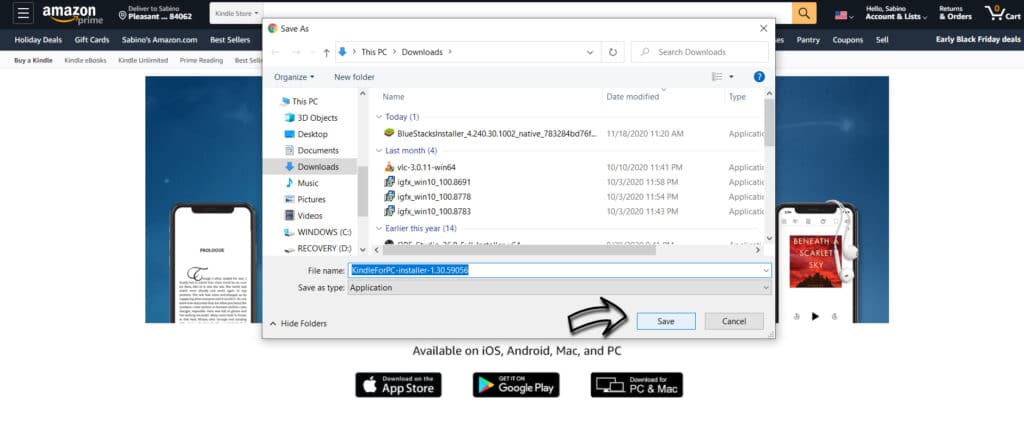Sort files by Date modified column
Viewport: 1024px width, 439px height.
pos(632,97)
